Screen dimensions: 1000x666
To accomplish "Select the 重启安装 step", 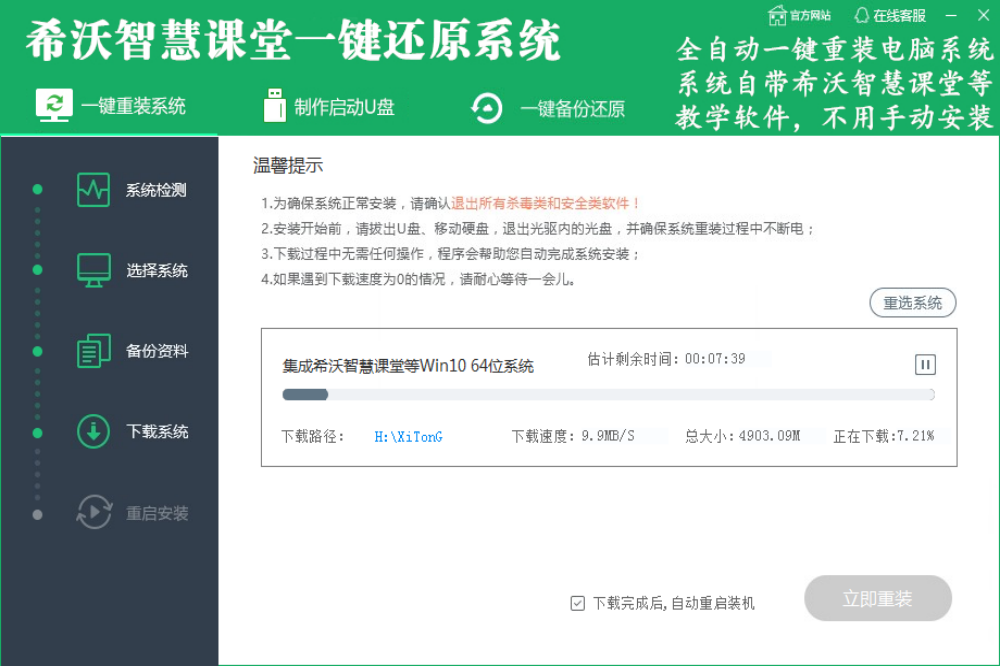I will coord(131,513).
